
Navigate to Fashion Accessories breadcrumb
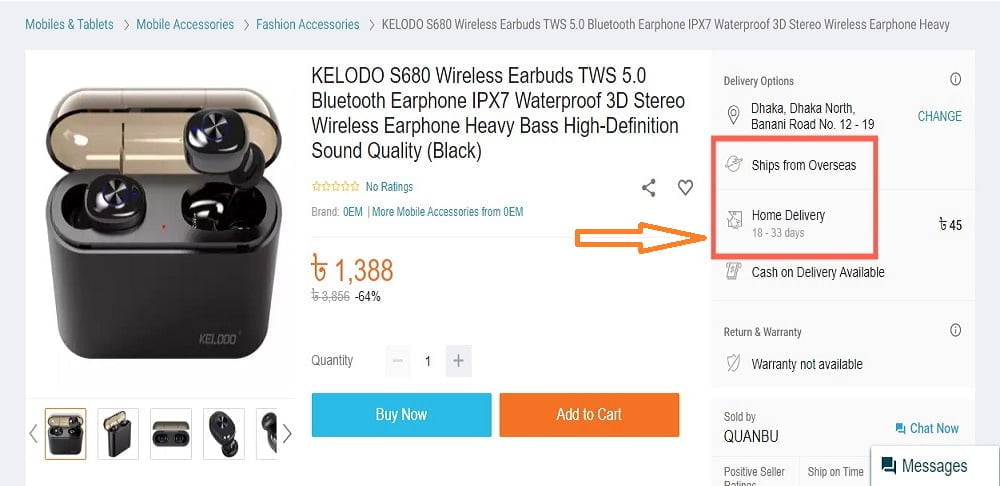(307, 24)
